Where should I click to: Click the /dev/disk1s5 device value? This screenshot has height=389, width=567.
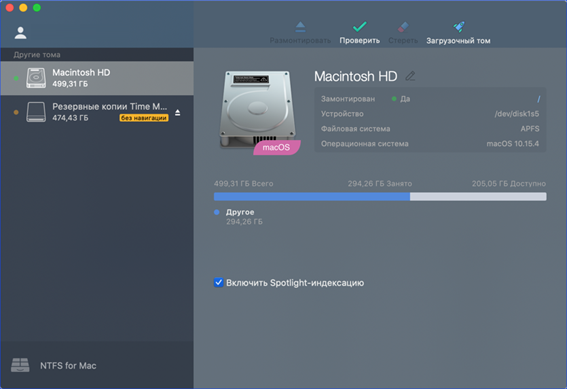[x=516, y=114]
